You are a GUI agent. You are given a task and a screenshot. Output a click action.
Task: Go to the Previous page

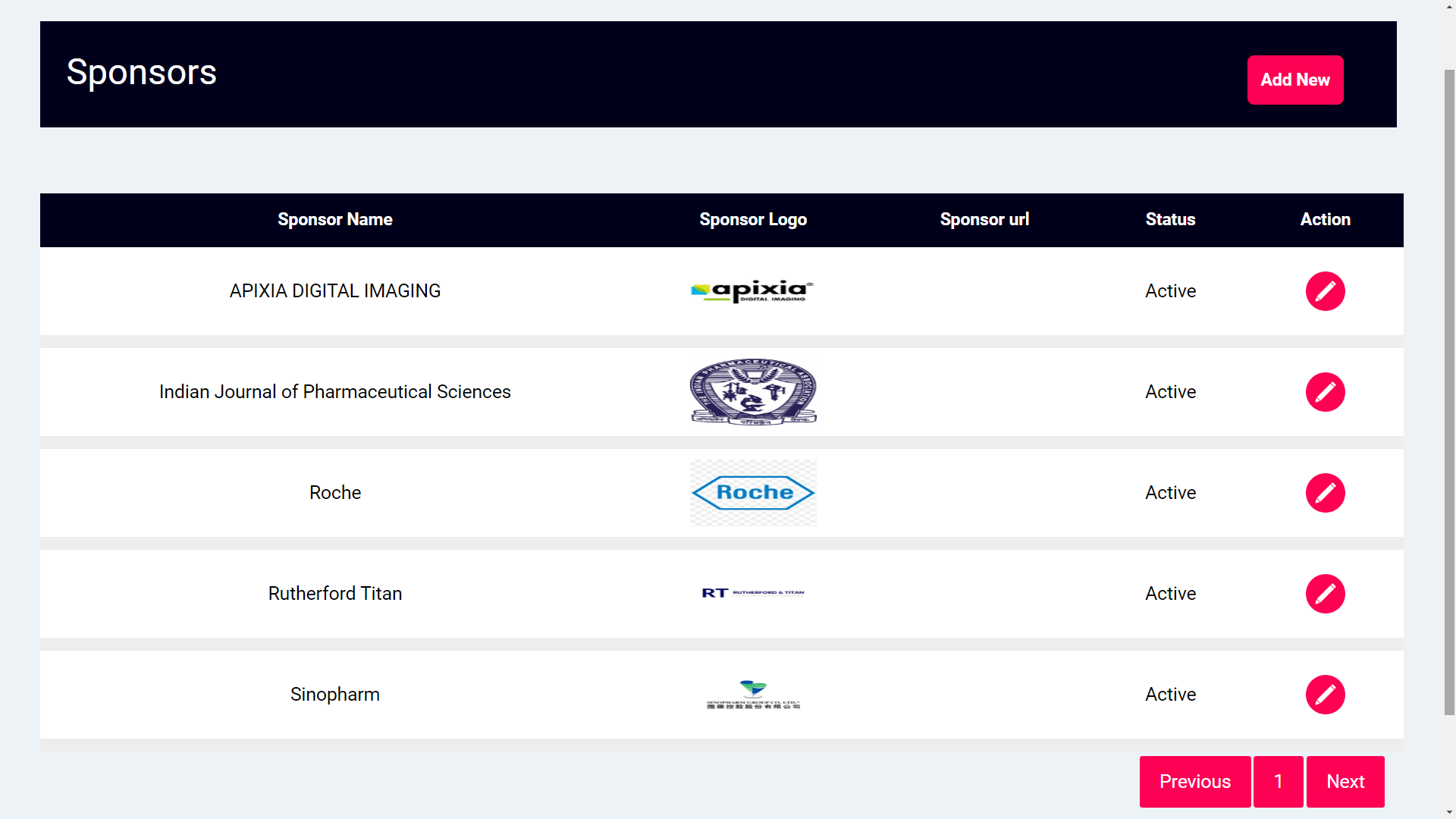[x=1195, y=782]
